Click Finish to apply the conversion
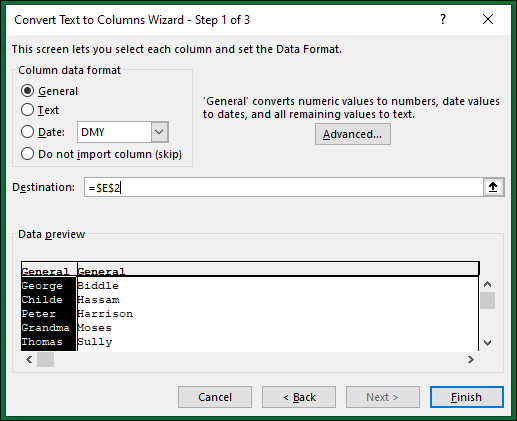 pos(466,397)
